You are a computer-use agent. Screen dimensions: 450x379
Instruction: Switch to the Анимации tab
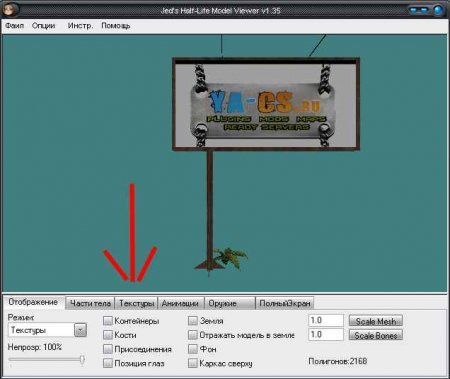(x=180, y=303)
